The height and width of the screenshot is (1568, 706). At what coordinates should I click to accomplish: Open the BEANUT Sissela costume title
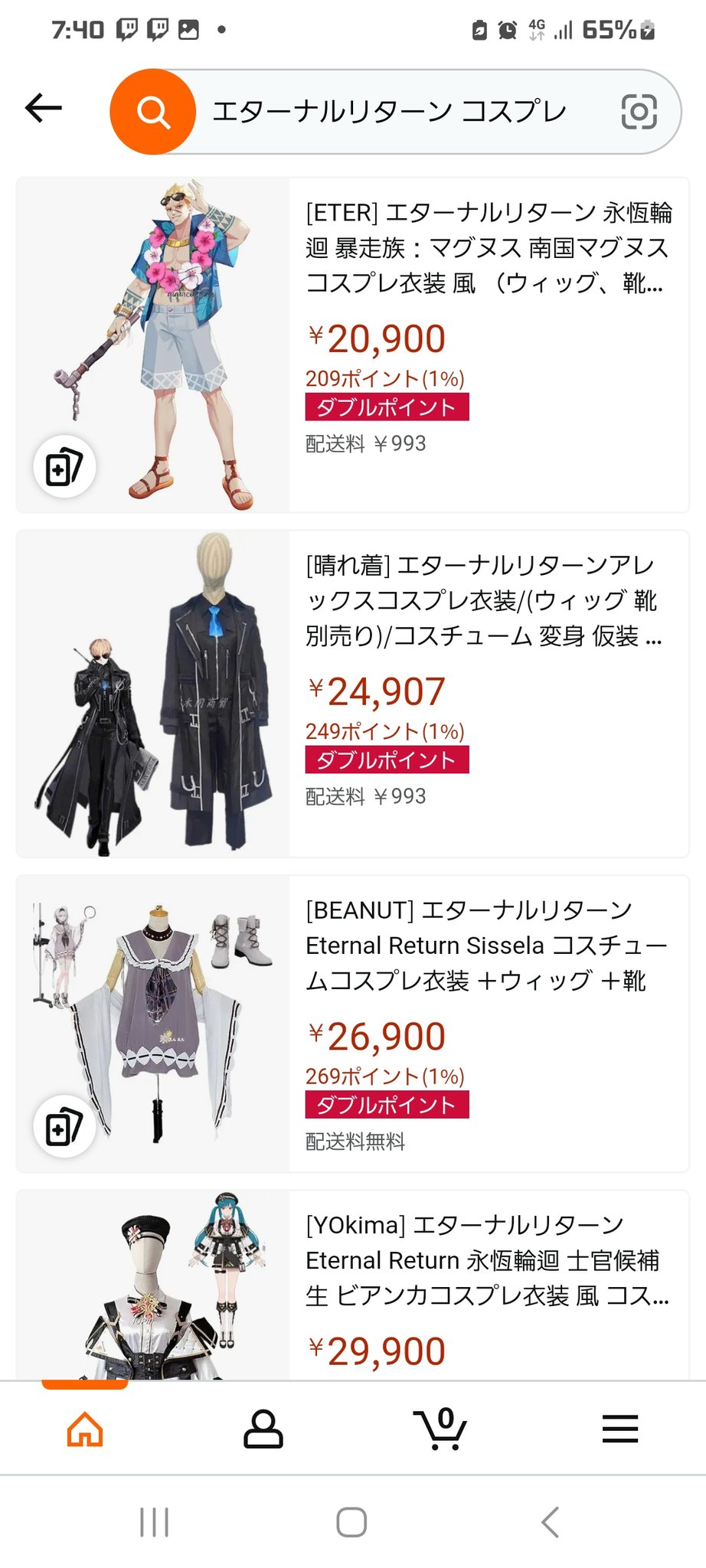[486, 946]
